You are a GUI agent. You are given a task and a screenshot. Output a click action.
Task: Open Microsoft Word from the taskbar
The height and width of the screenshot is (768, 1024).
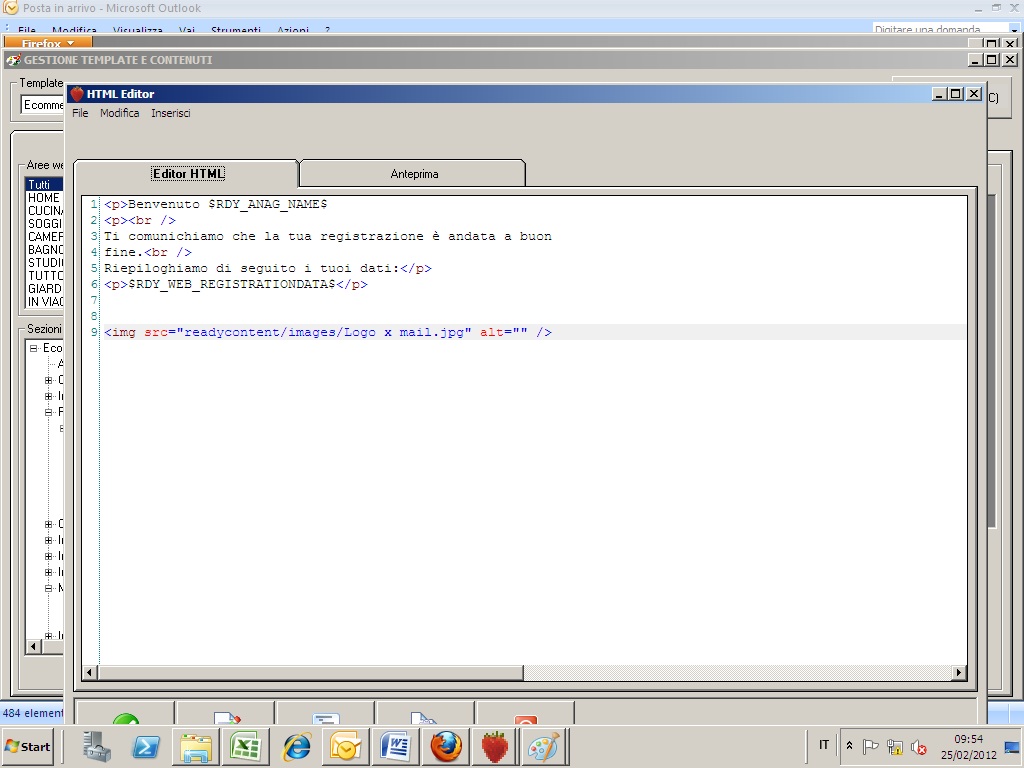(396, 746)
